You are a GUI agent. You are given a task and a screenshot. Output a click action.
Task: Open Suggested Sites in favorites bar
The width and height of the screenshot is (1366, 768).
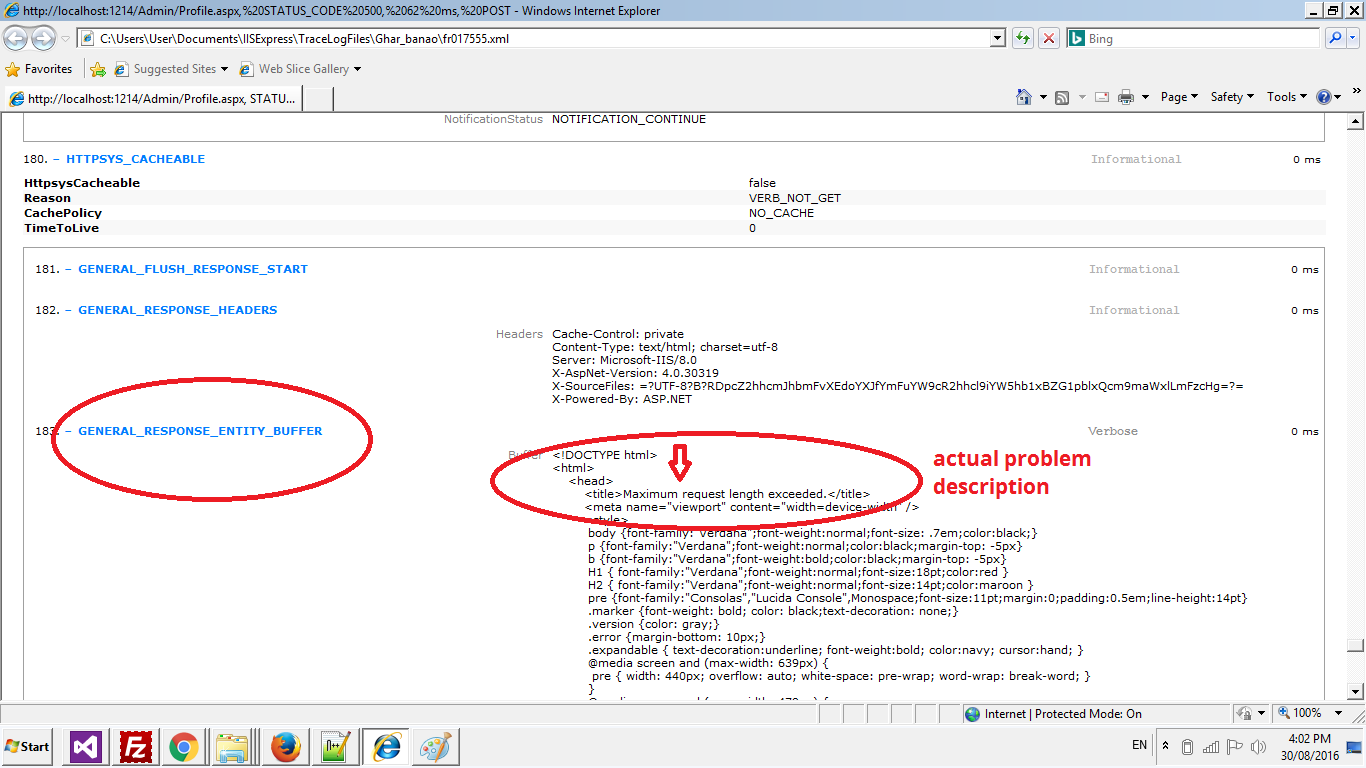[171, 69]
